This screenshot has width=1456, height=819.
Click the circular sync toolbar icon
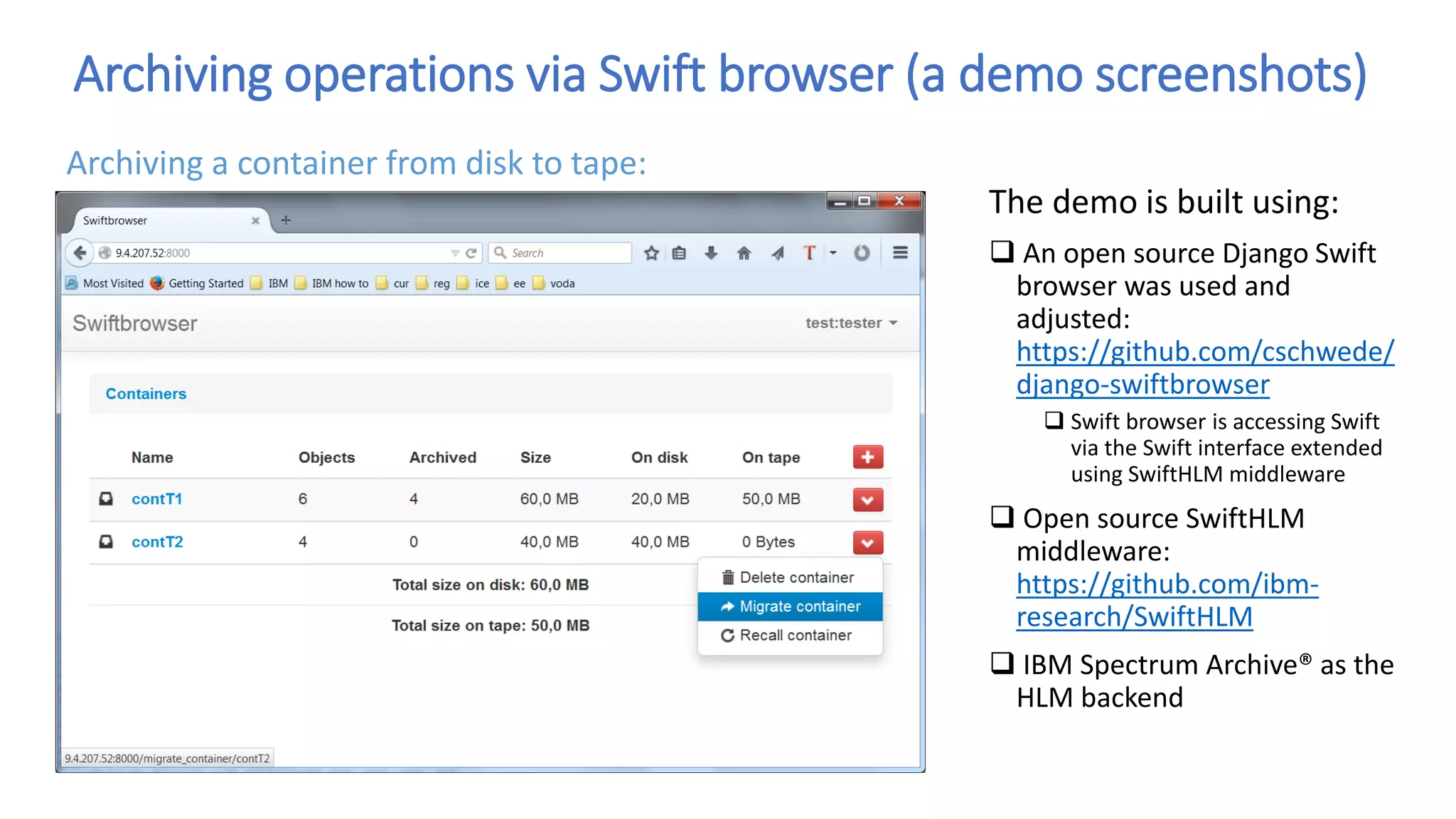pyautogui.click(x=862, y=253)
